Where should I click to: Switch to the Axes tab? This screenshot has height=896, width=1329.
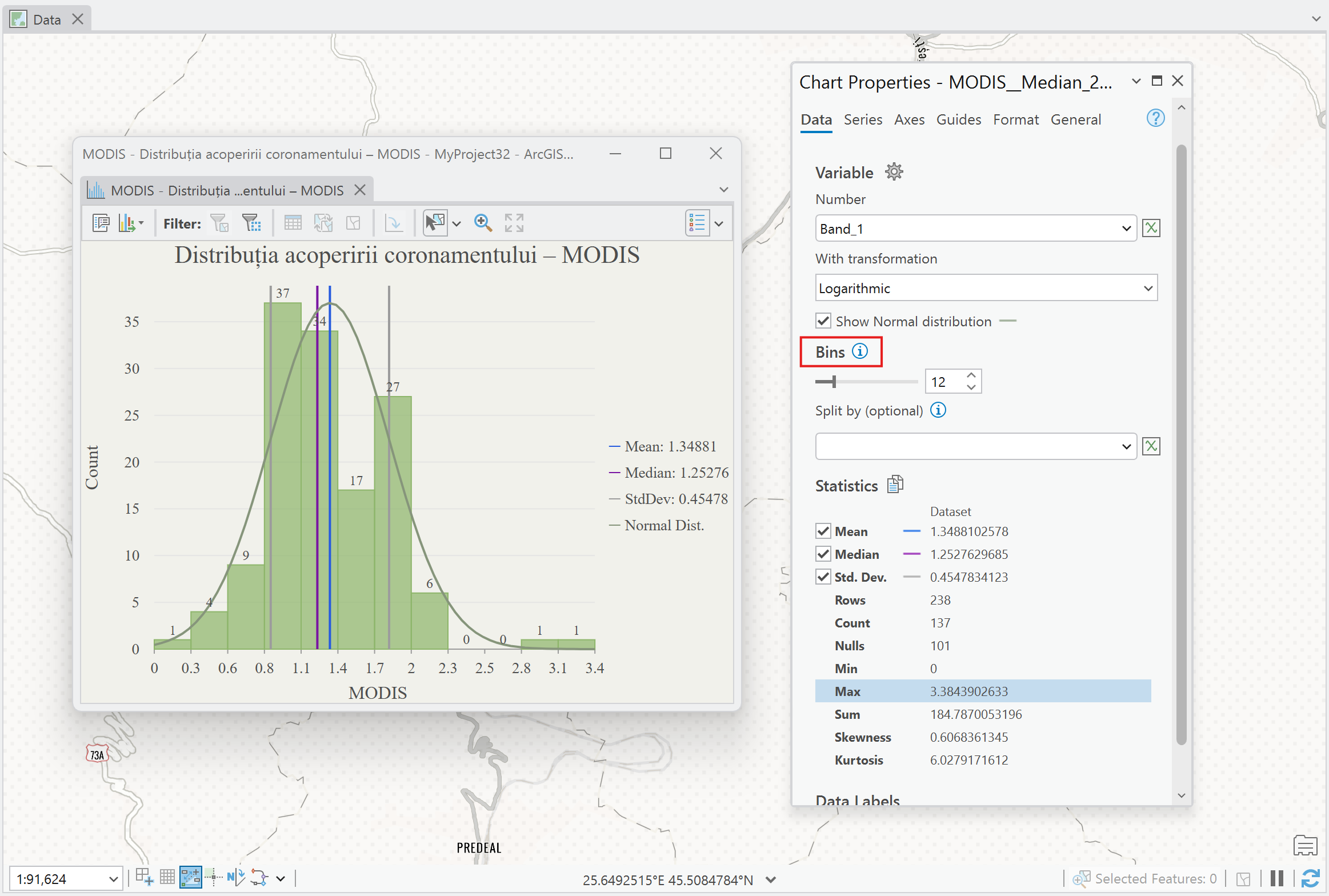[909, 119]
